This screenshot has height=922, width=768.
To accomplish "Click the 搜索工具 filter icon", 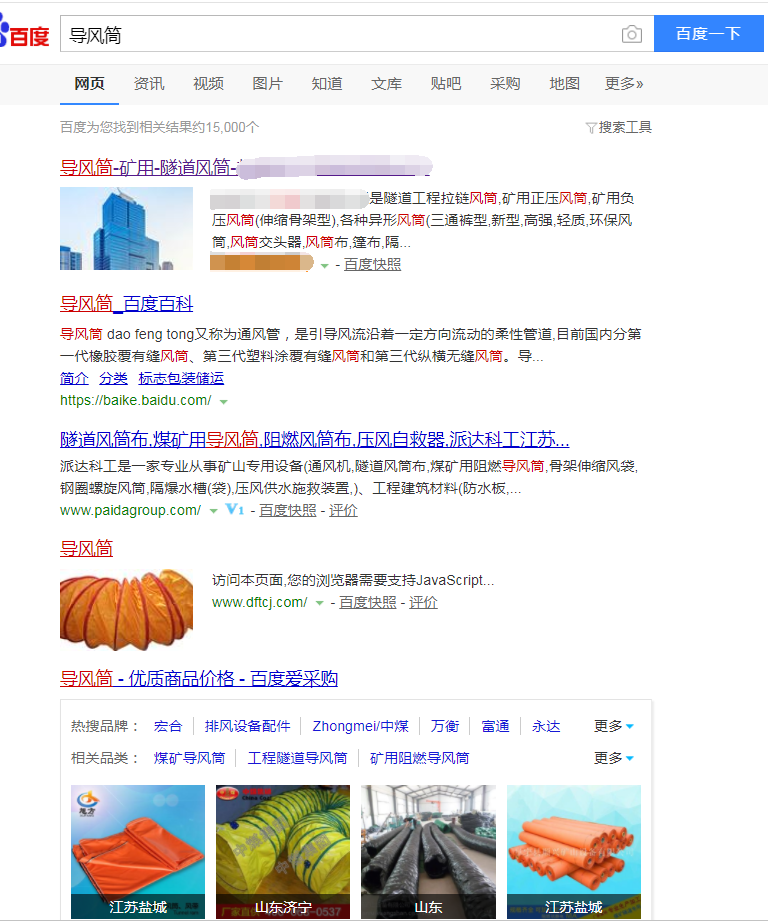I will point(591,128).
